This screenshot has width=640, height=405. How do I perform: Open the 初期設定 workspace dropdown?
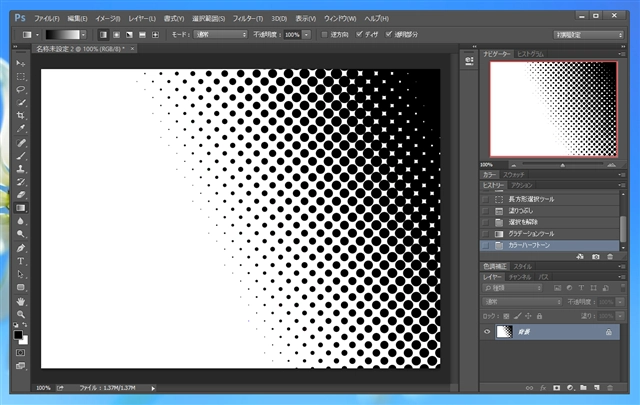coord(588,35)
